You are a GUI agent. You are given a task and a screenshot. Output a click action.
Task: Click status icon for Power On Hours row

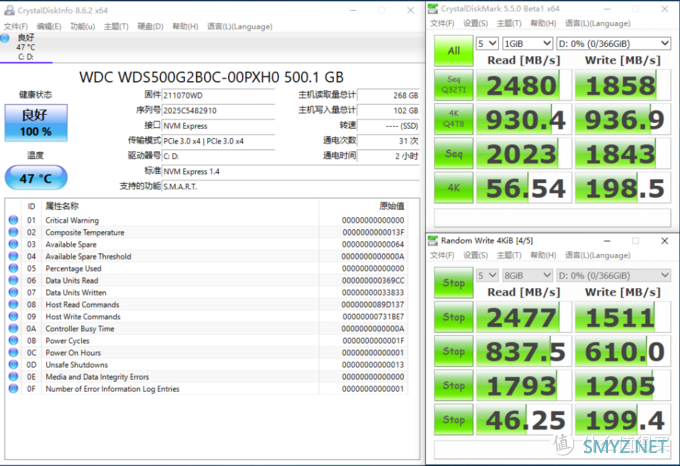[13, 352]
